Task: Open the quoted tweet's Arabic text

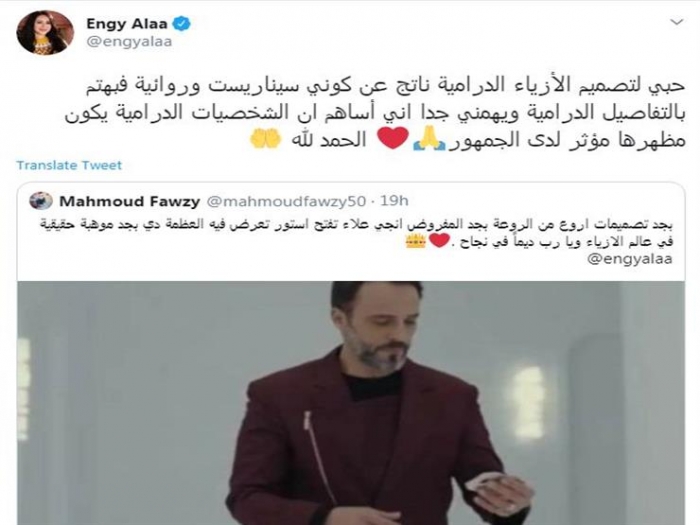Action: (x=357, y=234)
